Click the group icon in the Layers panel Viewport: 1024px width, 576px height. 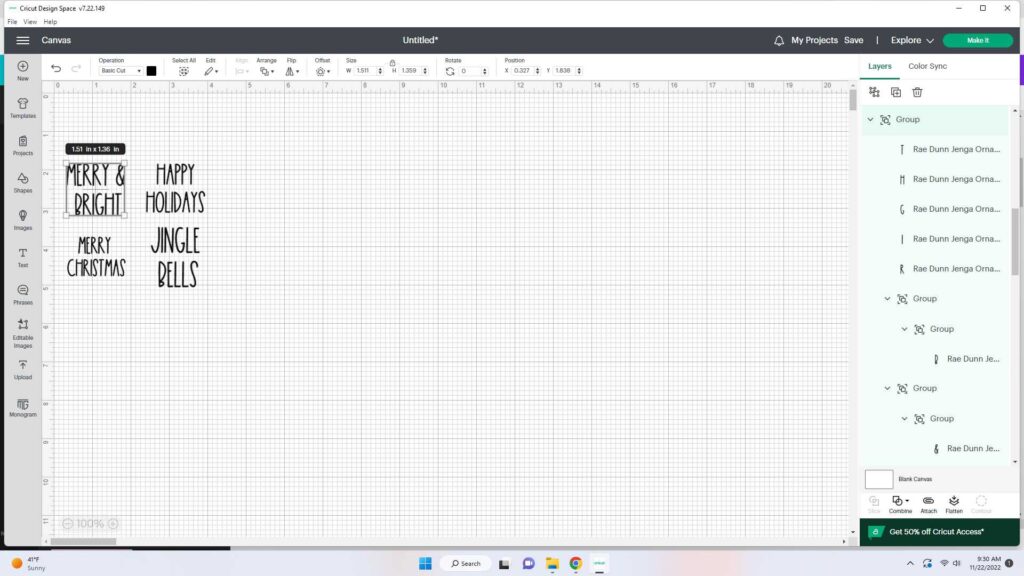pyautogui.click(x=874, y=93)
